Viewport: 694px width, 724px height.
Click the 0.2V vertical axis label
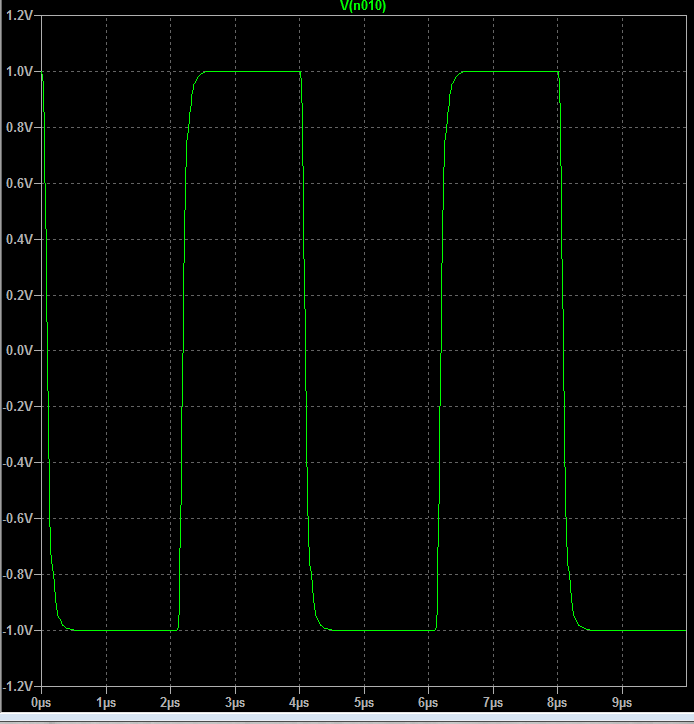pyautogui.click(x=19, y=295)
